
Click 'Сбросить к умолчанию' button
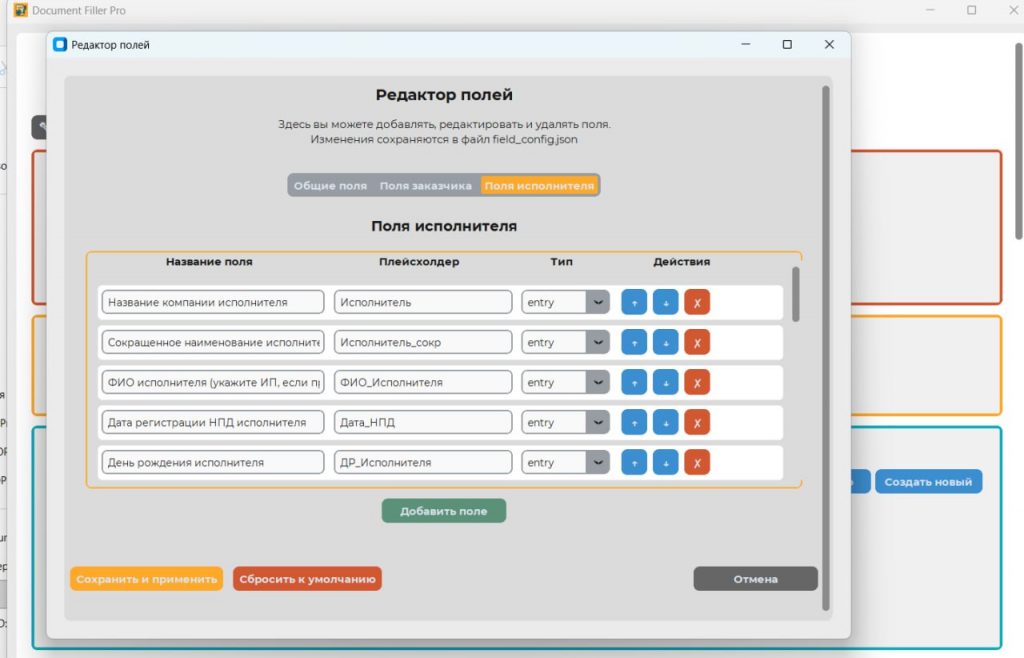tap(307, 579)
